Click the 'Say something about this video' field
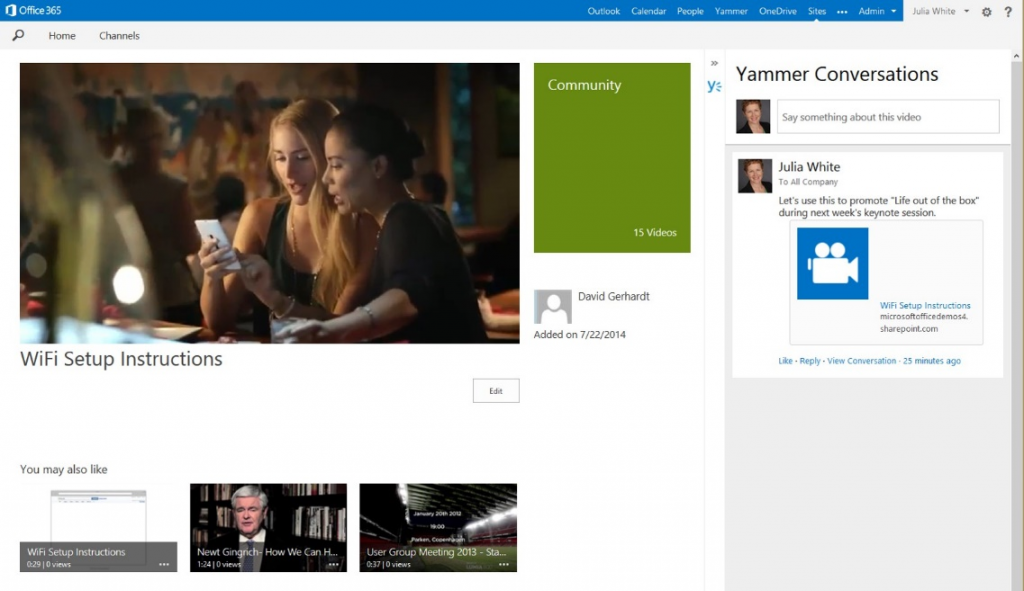 (887, 116)
